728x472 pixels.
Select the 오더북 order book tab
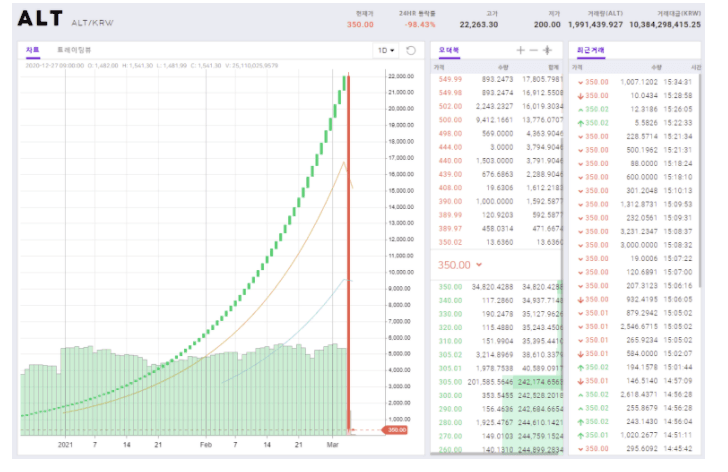[x=448, y=50]
